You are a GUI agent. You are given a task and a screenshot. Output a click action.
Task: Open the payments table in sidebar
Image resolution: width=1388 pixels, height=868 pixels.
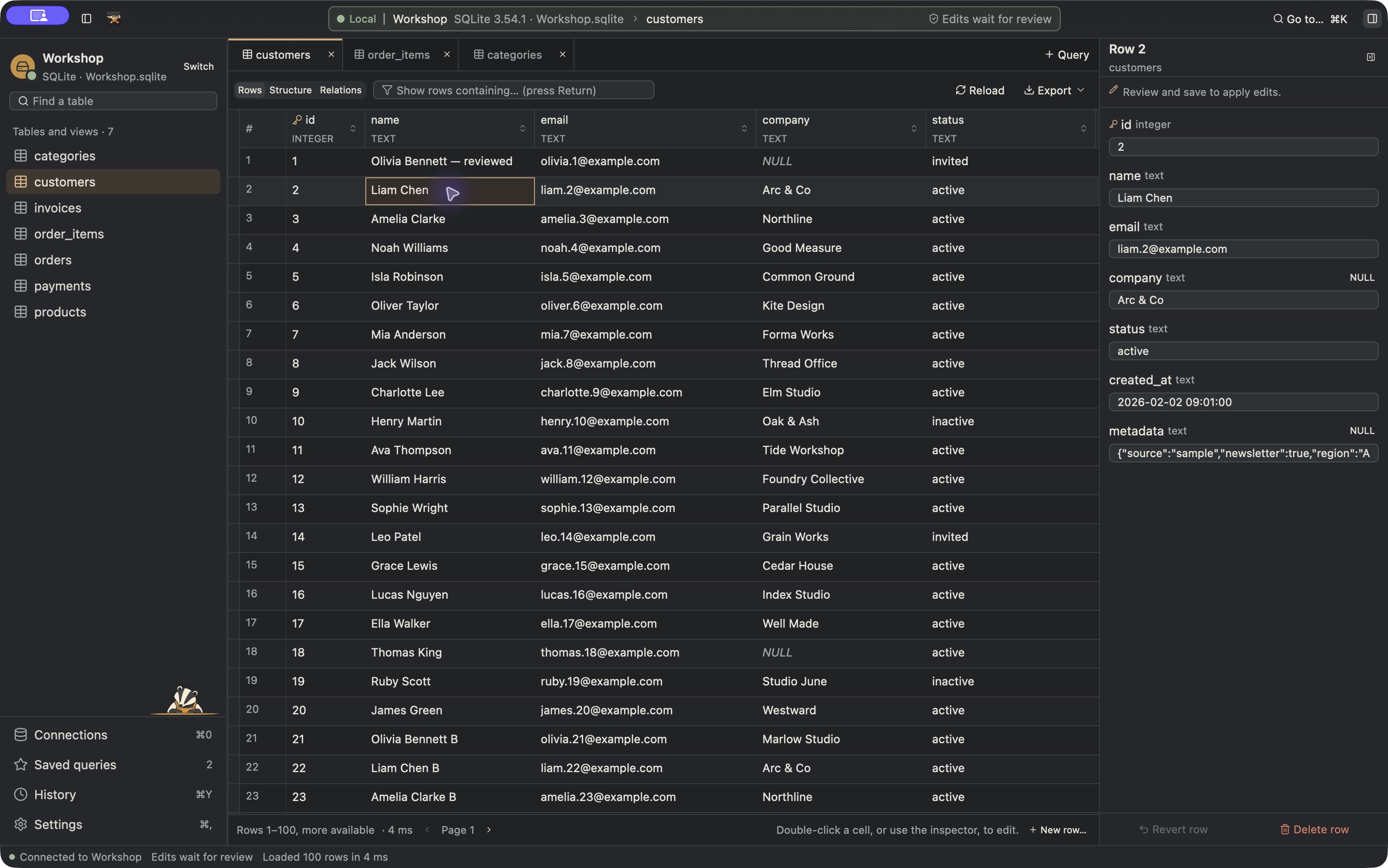pos(113,286)
